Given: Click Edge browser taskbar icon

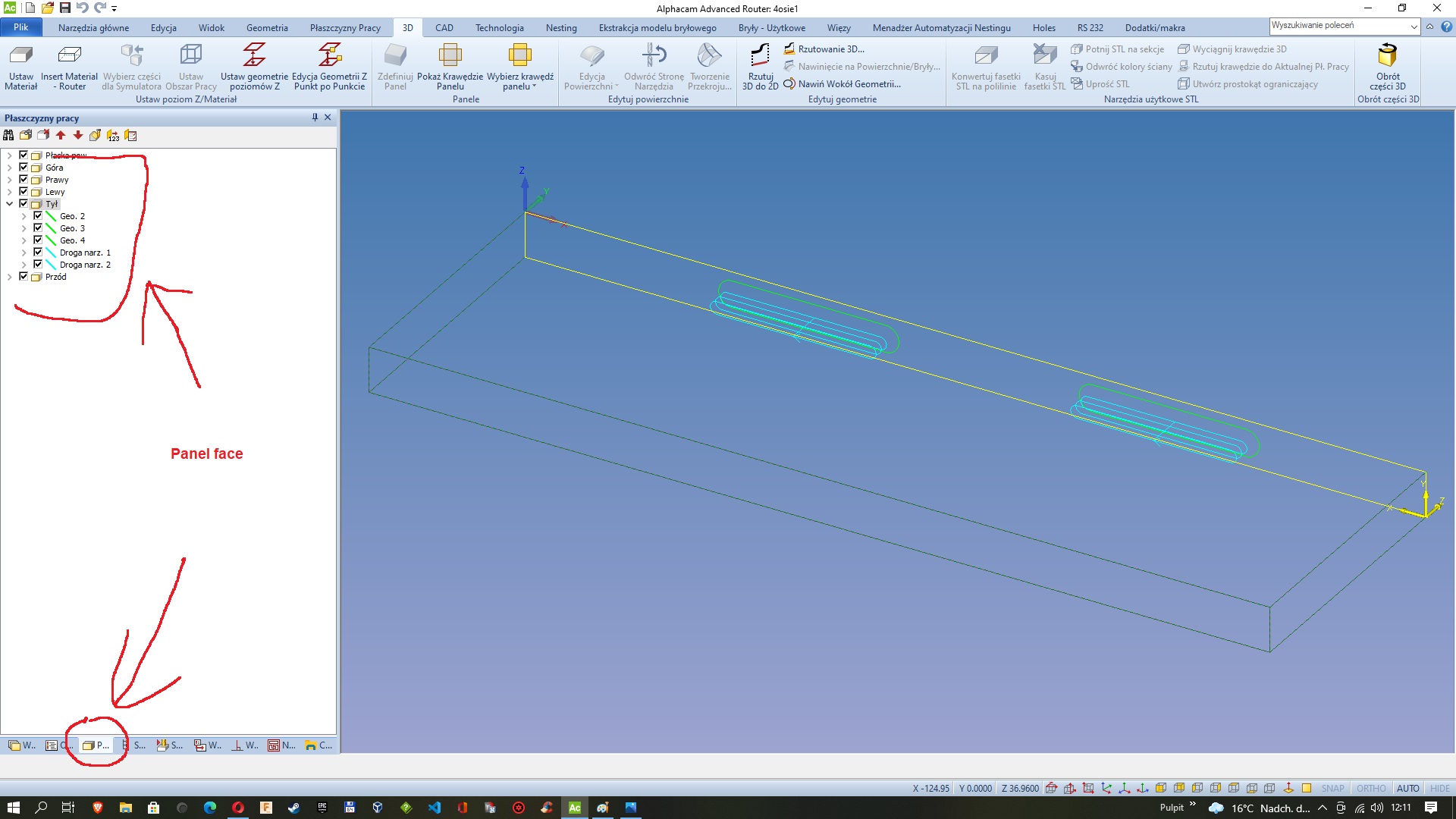Looking at the screenshot, I should pos(210,808).
